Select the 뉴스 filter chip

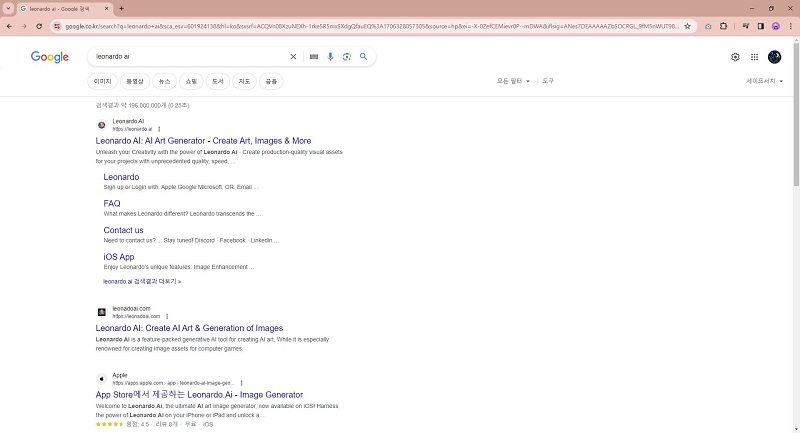(x=164, y=81)
